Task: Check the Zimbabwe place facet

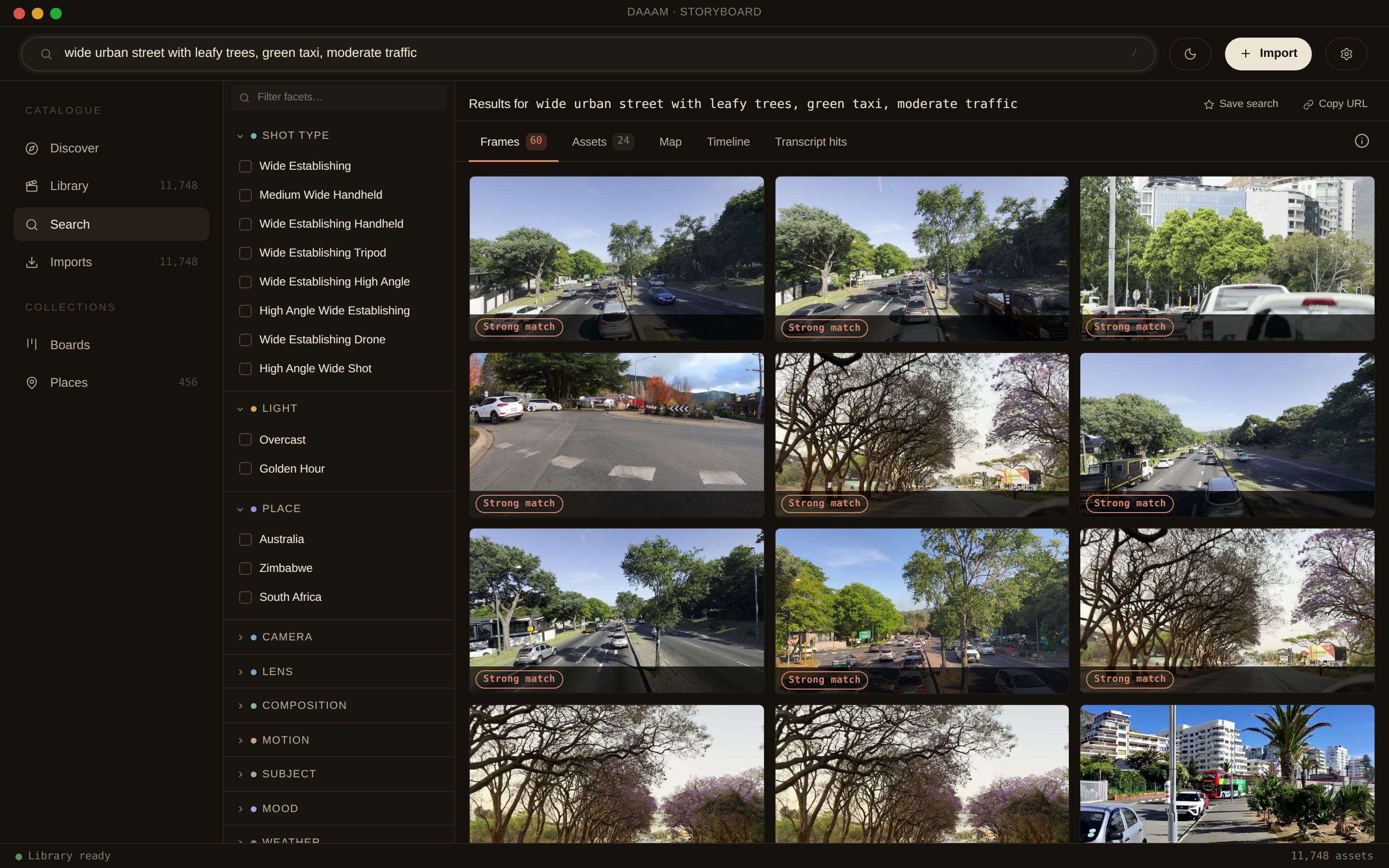Action: (245, 569)
